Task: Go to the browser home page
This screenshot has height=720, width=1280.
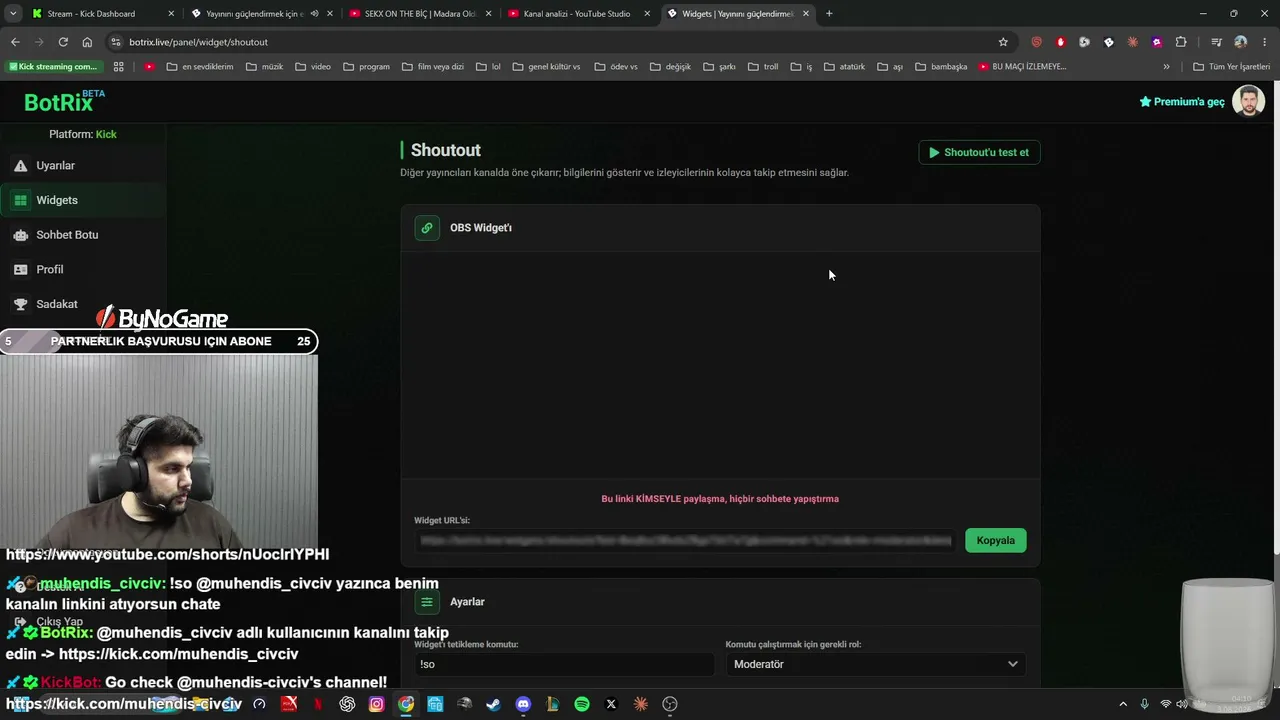Action: (x=87, y=42)
